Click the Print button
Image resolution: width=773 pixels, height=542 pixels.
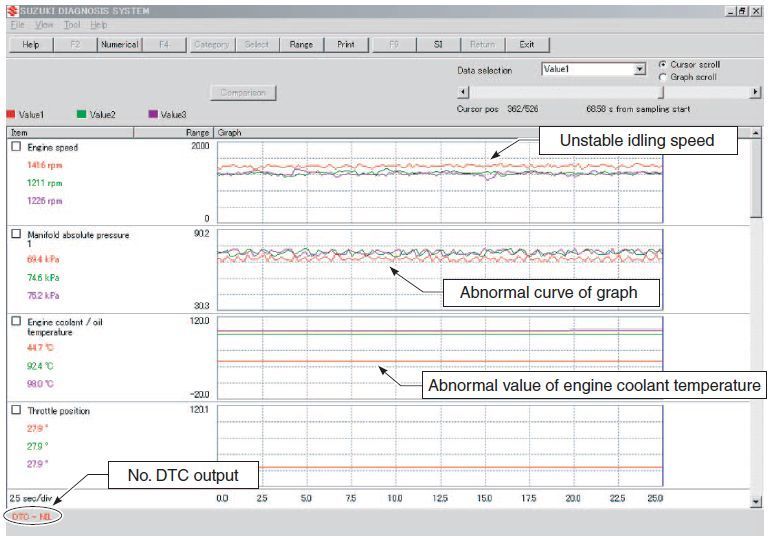click(346, 44)
